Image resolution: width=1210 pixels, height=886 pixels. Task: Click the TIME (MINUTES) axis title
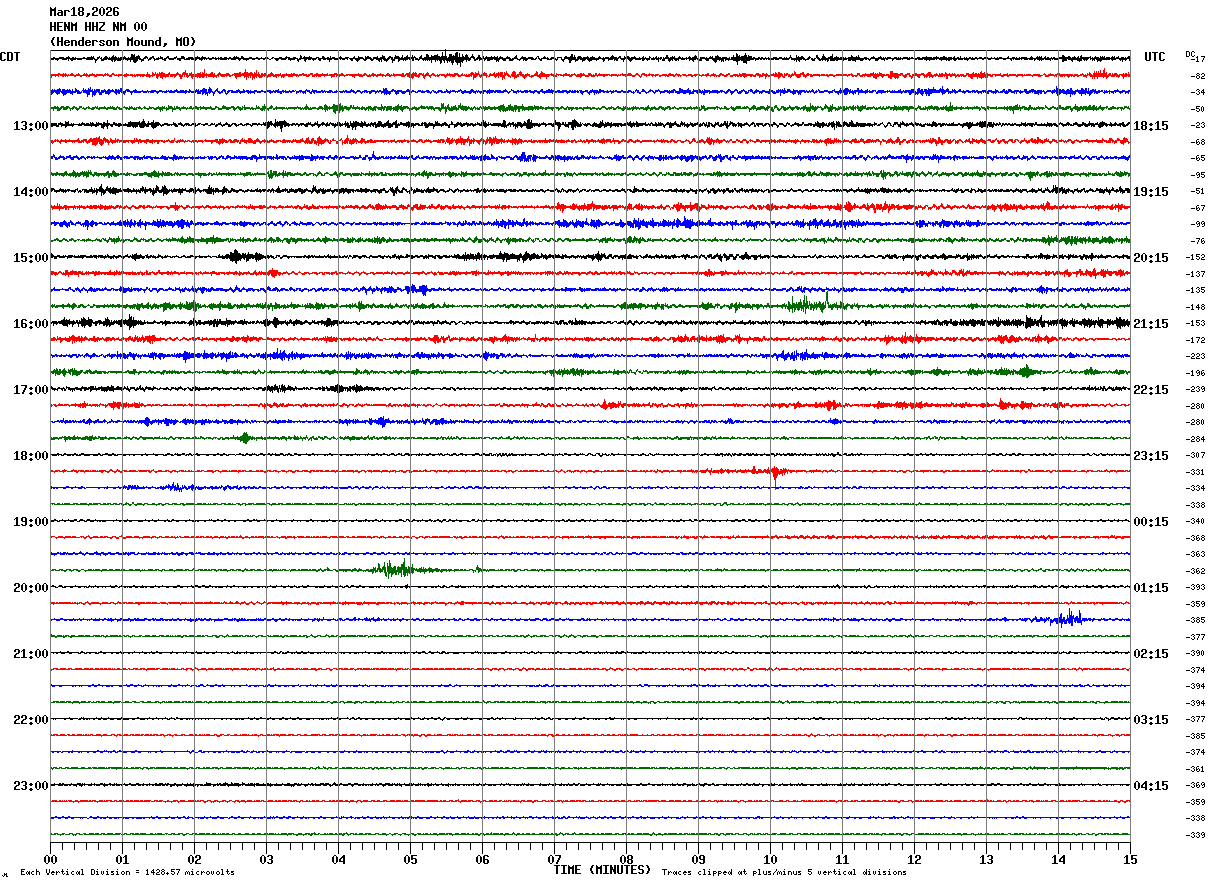(602, 870)
